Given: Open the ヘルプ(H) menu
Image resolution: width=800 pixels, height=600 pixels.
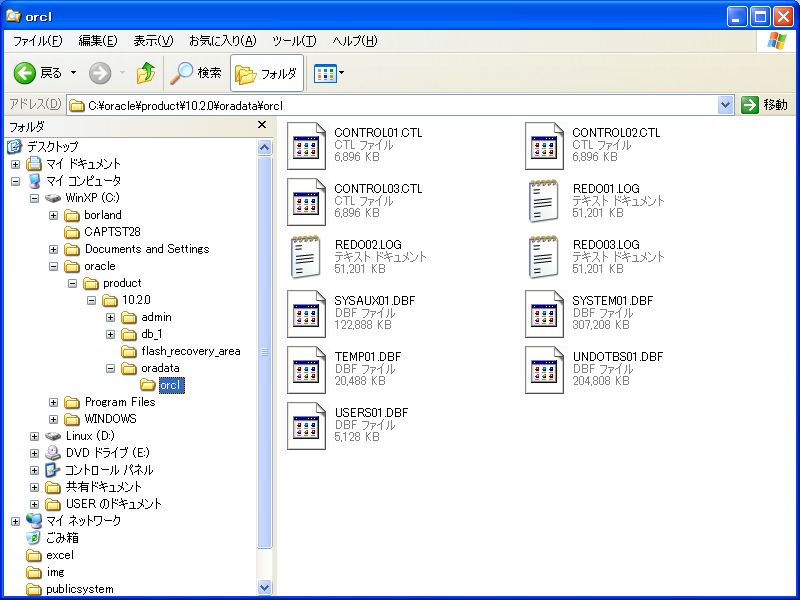Looking at the screenshot, I should pyautogui.click(x=355, y=41).
